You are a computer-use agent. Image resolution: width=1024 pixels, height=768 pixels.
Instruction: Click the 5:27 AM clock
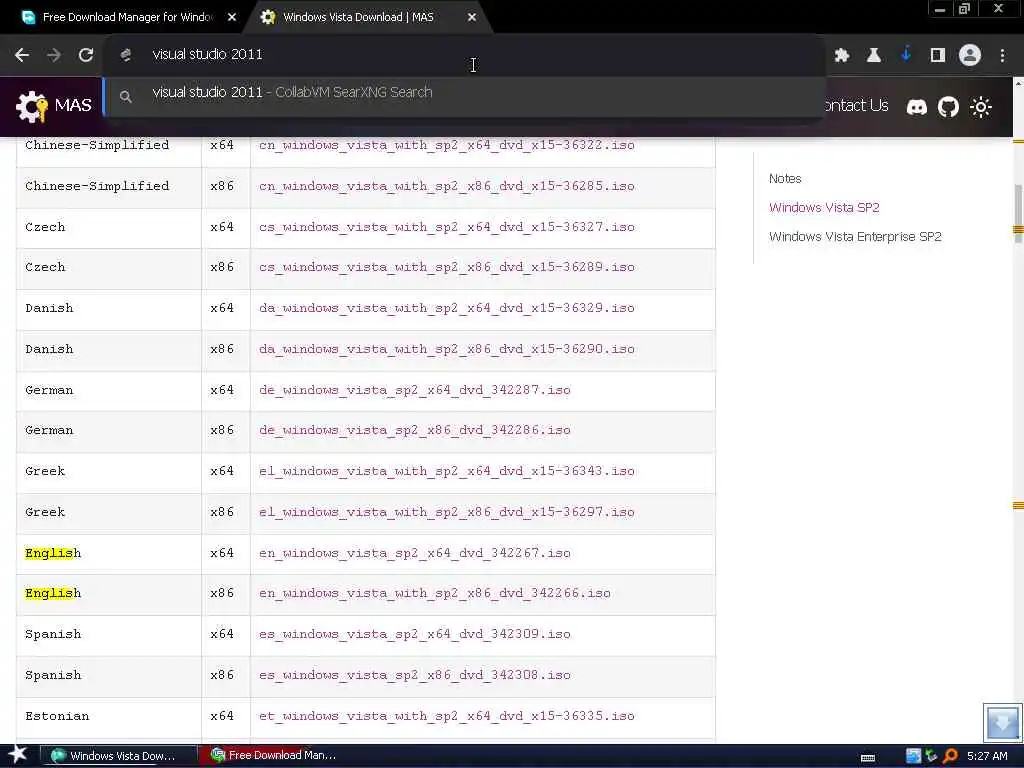pos(987,756)
